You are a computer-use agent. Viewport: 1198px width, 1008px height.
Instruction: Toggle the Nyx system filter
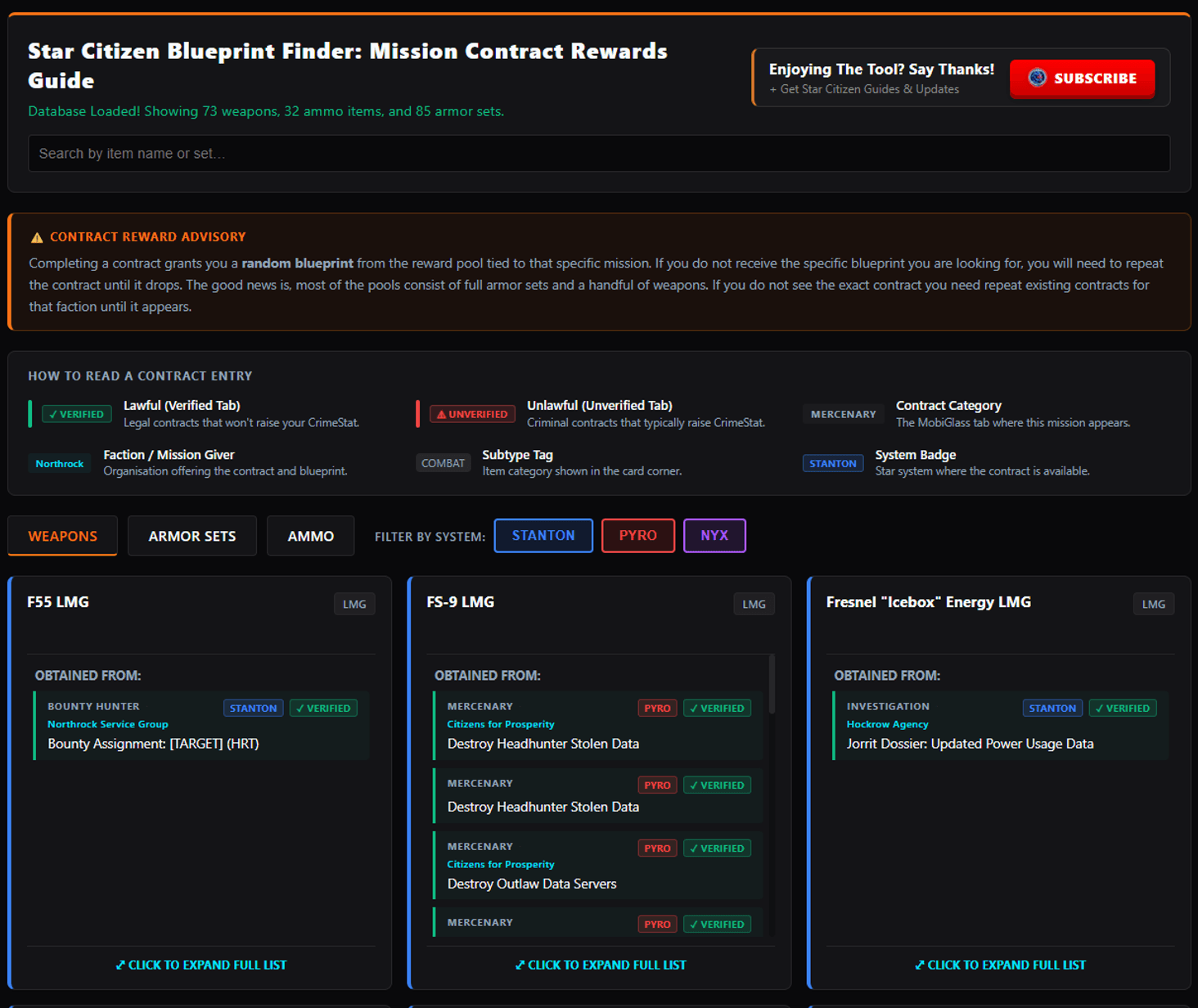(x=714, y=536)
